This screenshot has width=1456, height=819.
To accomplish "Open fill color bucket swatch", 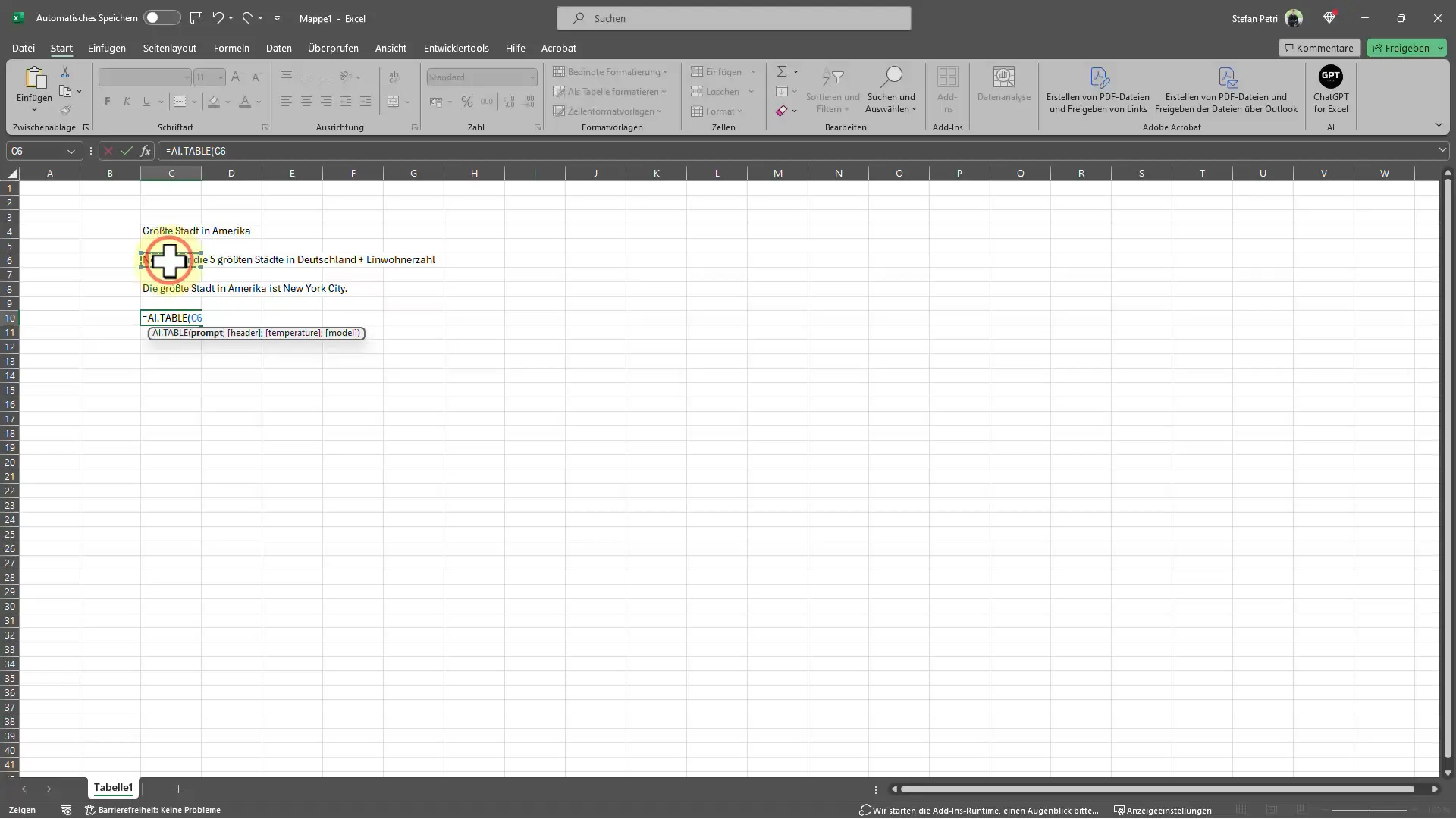I will point(214,102).
